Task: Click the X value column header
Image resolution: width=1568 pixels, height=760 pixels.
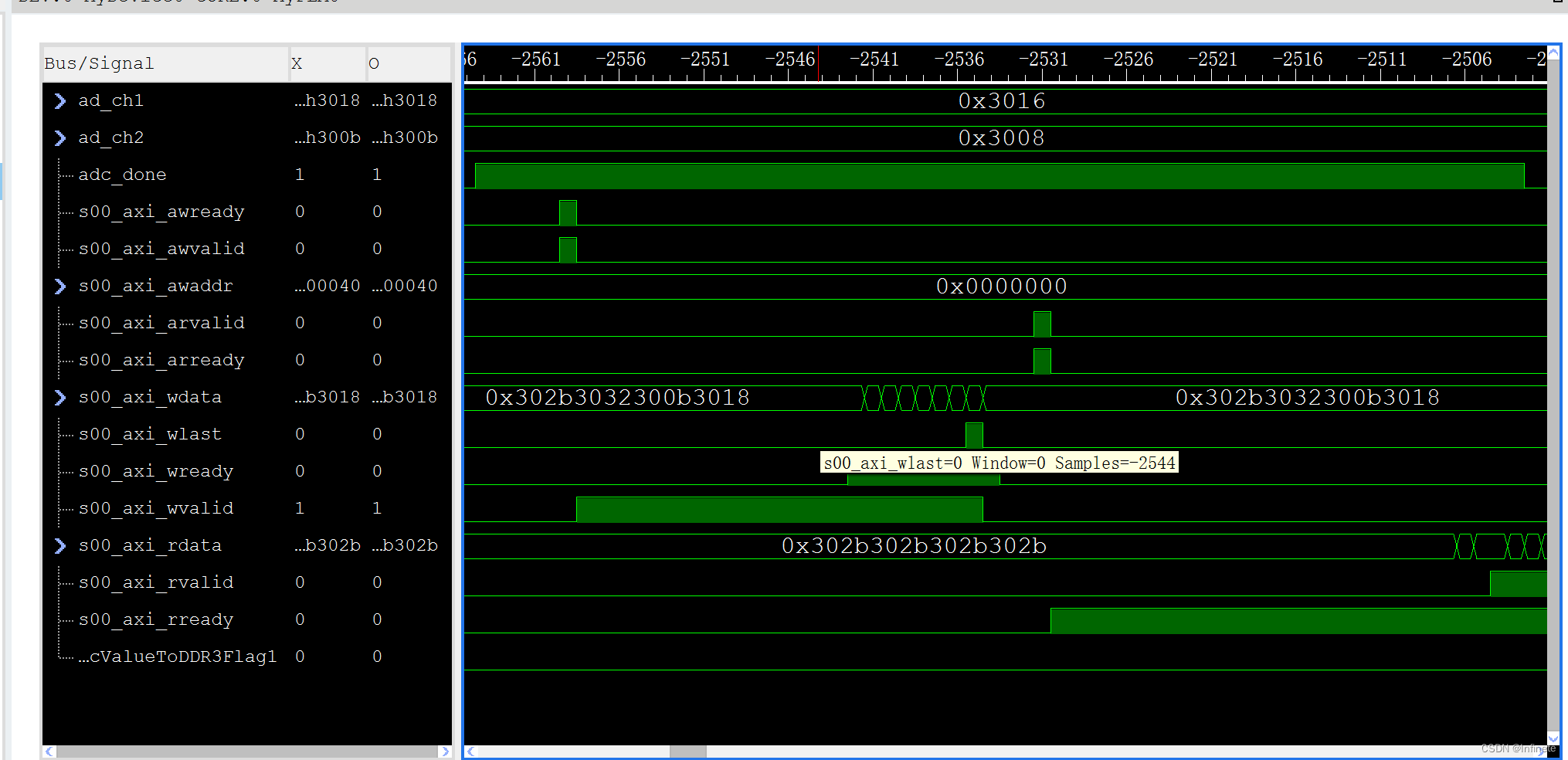Action: pos(297,63)
